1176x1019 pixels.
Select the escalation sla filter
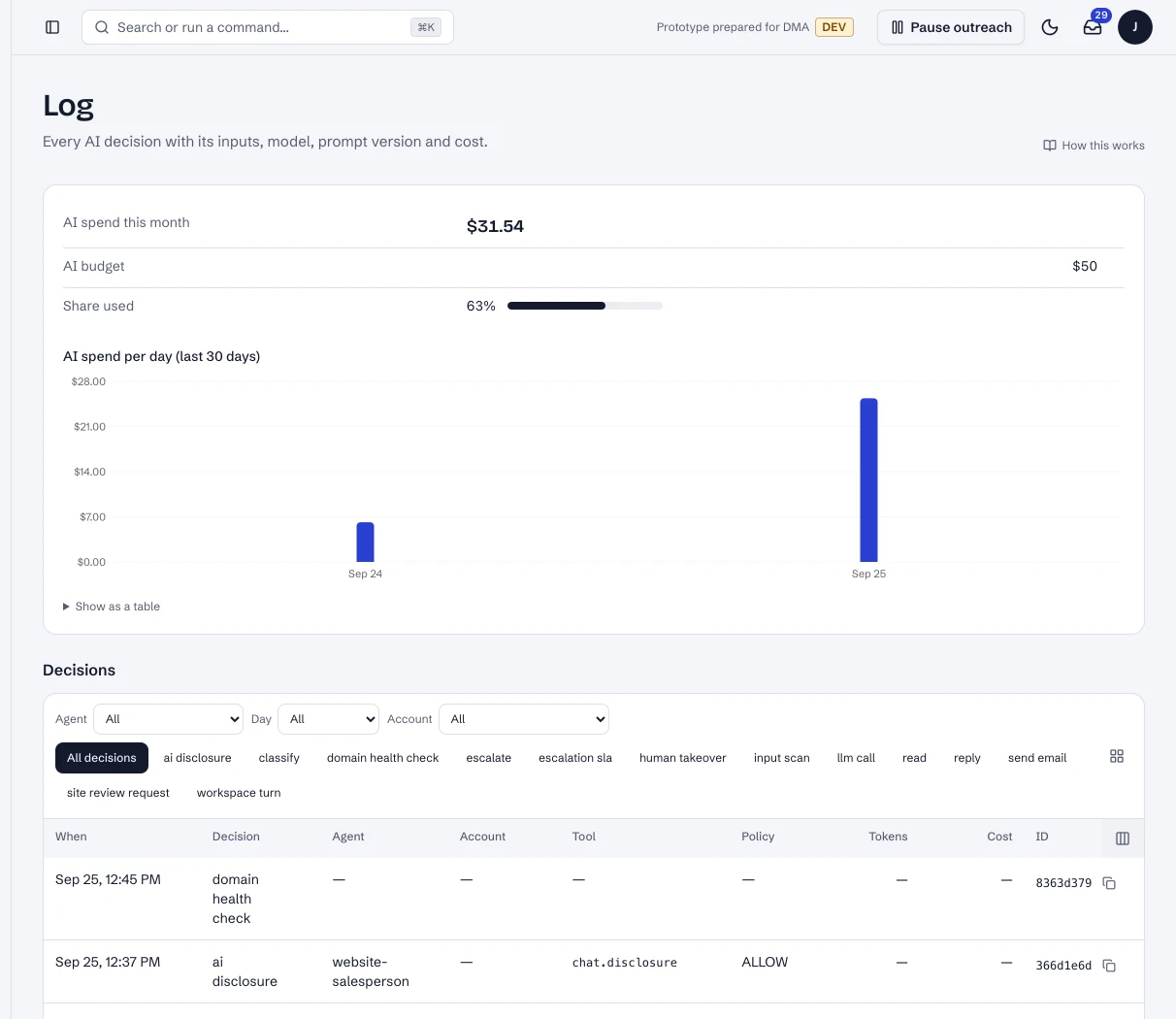[x=575, y=758]
